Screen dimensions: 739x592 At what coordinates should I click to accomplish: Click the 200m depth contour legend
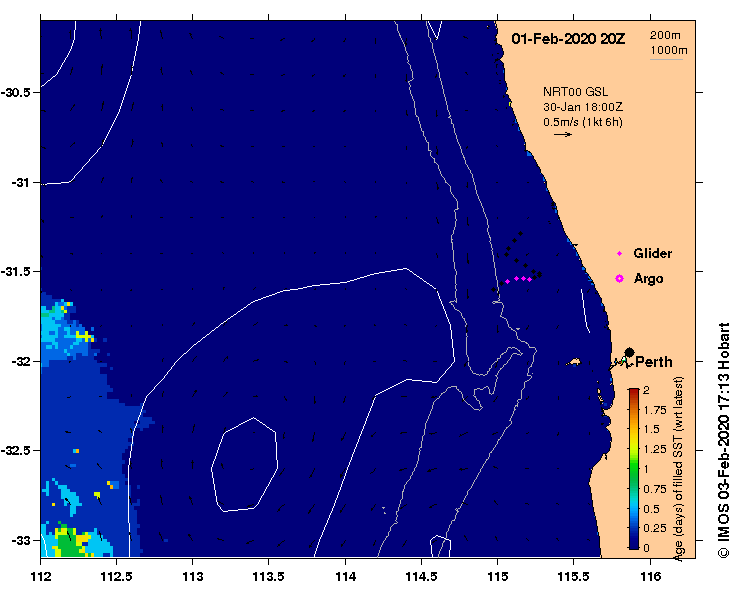[665, 35]
